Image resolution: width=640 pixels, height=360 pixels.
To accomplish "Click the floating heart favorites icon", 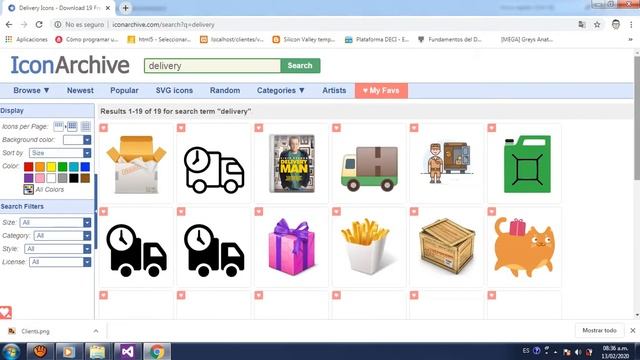I will coord(6,313).
